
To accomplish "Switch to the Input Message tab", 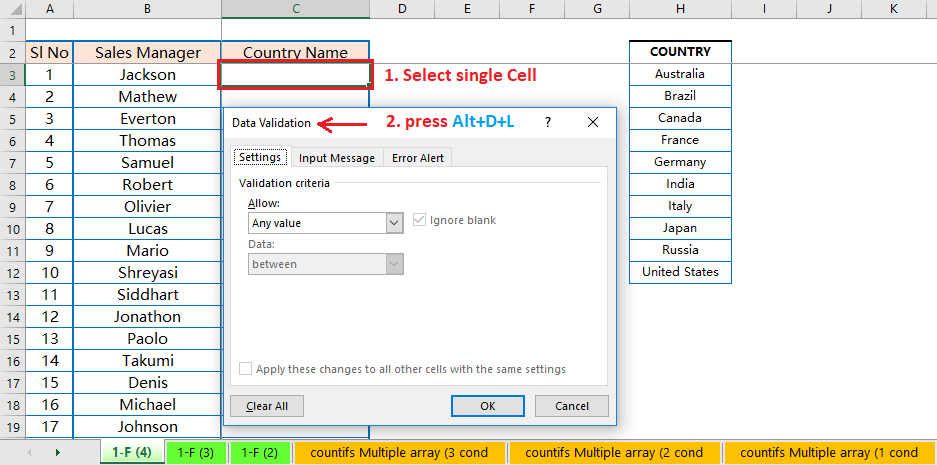I will click(337, 158).
